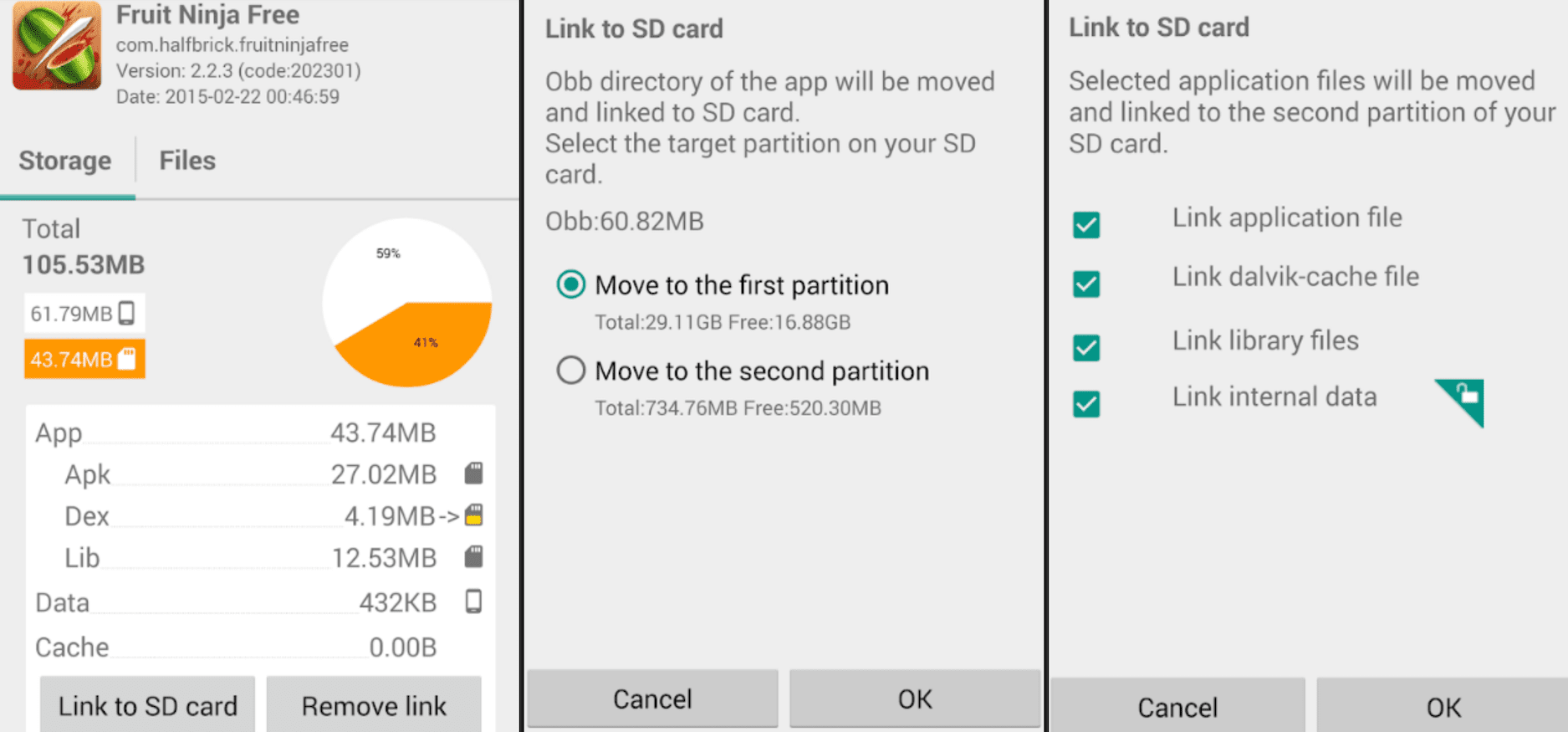The width and height of the screenshot is (1568, 732).
Task: Click the SD card icon beside 43.74MB
Action: 126,359
